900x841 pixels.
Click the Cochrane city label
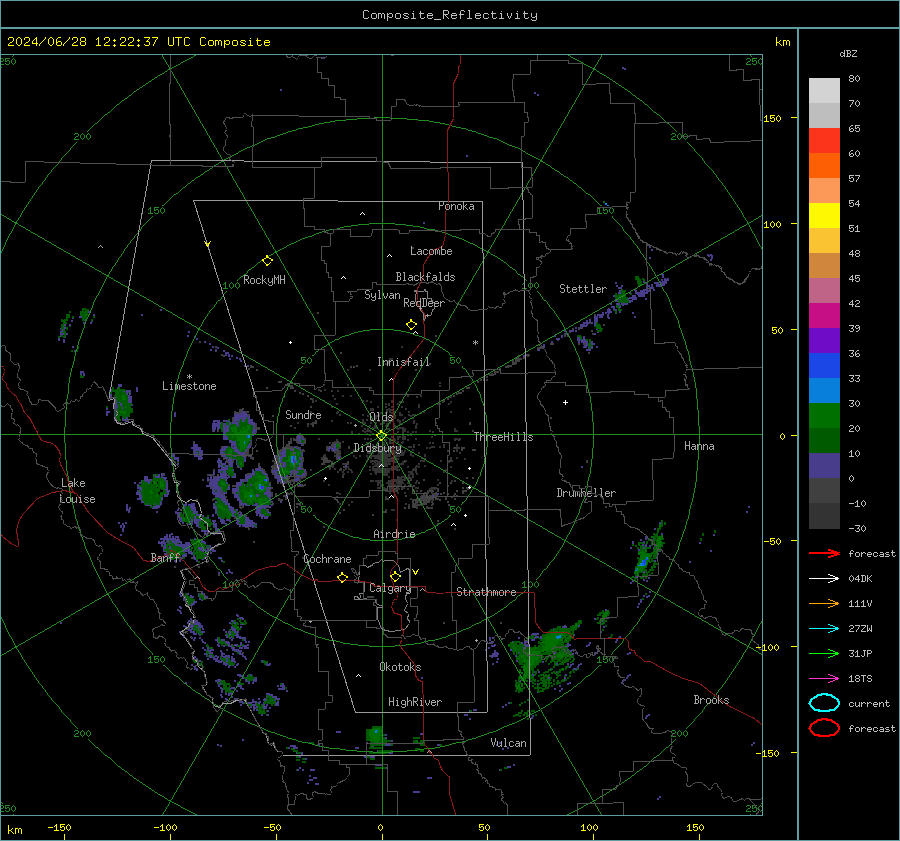[x=327, y=559]
